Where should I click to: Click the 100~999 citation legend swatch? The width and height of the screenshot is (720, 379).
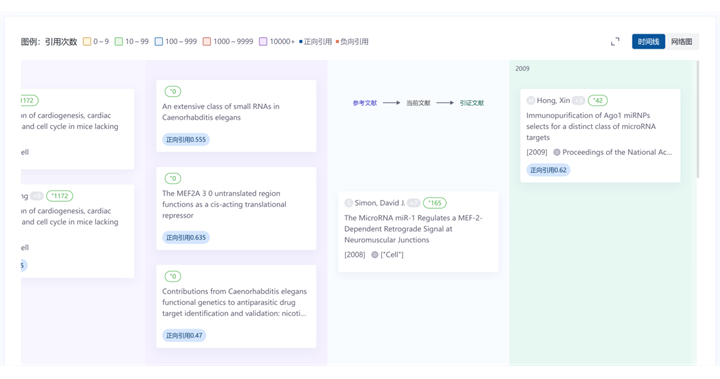158,41
